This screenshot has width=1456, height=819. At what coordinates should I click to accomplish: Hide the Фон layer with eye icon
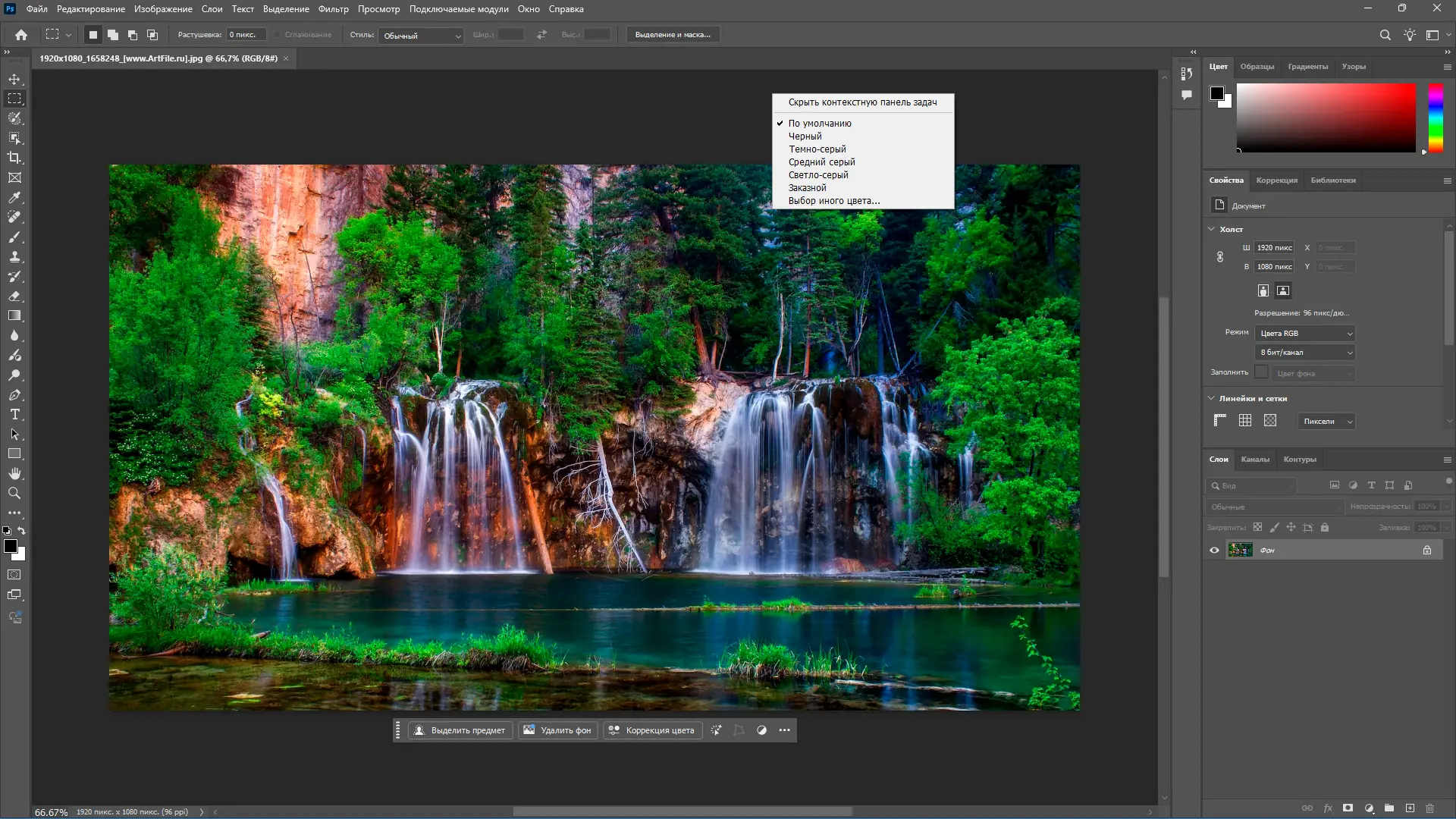point(1214,551)
